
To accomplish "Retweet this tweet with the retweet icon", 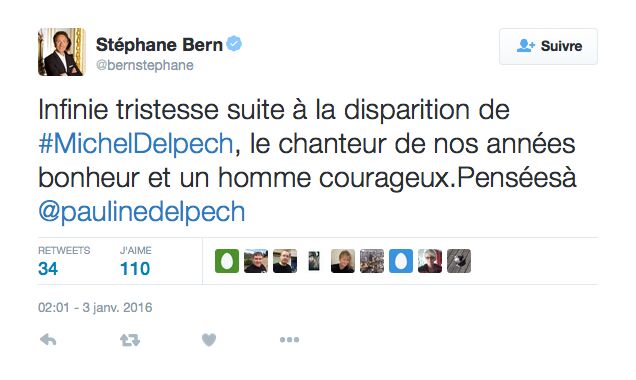I will pyautogui.click(x=130, y=340).
